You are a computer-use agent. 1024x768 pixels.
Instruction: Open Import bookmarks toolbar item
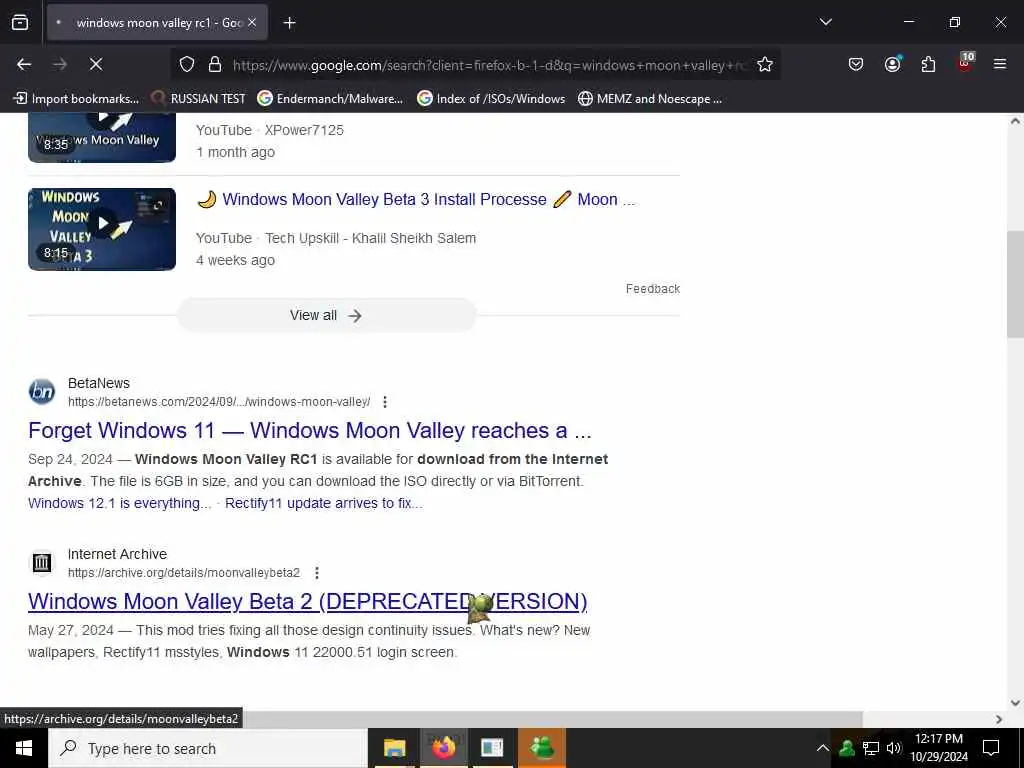(x=76, y=99)
